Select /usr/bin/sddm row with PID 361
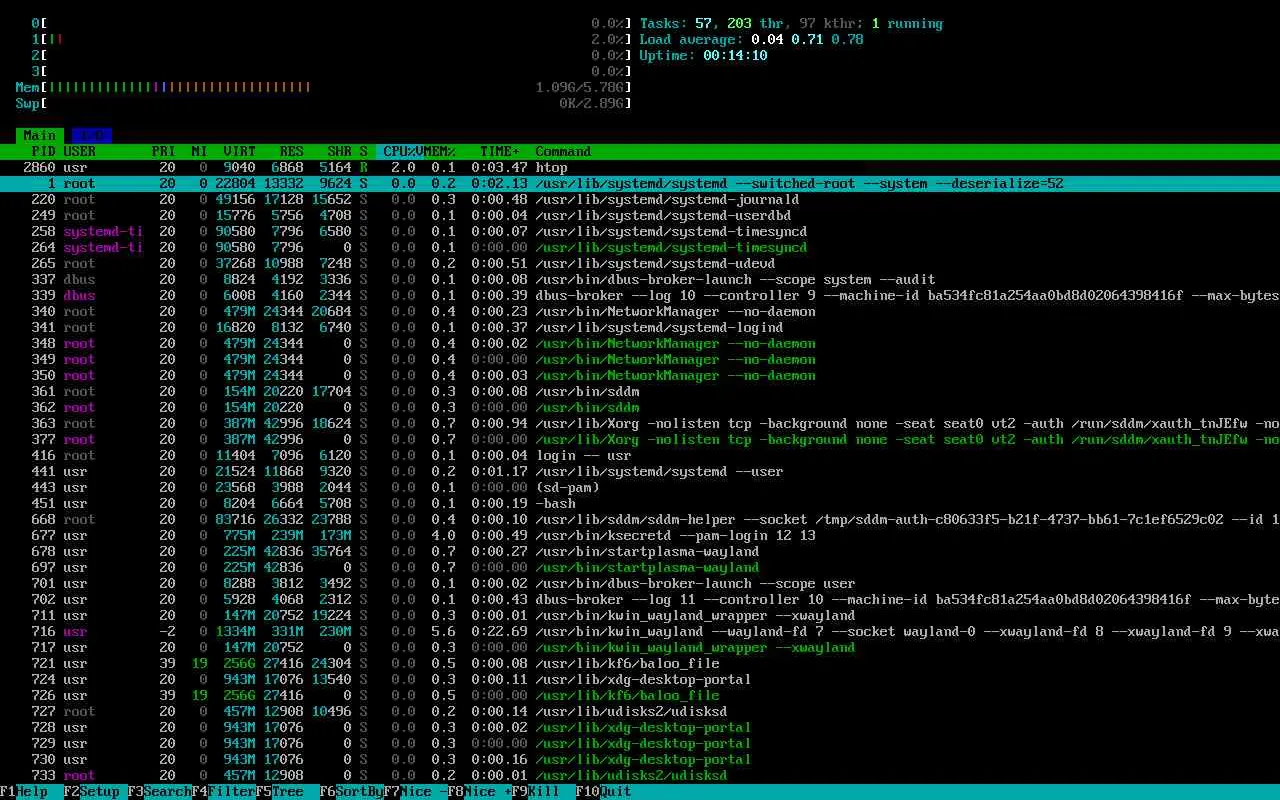1280x800 pixels. point(640,391)
